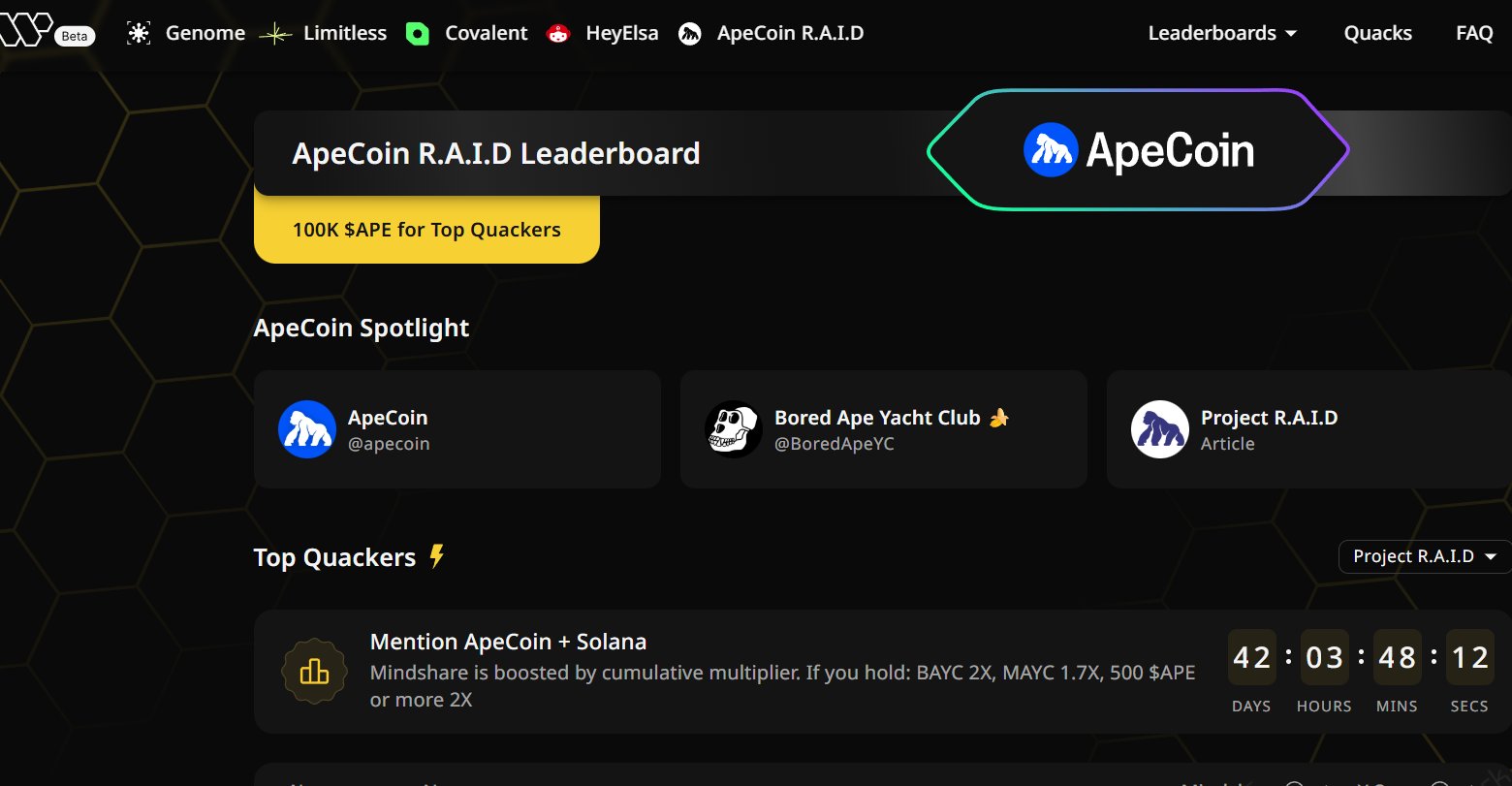
Task: Open the @BoredApeYC handle link
Action: (834, 444)
